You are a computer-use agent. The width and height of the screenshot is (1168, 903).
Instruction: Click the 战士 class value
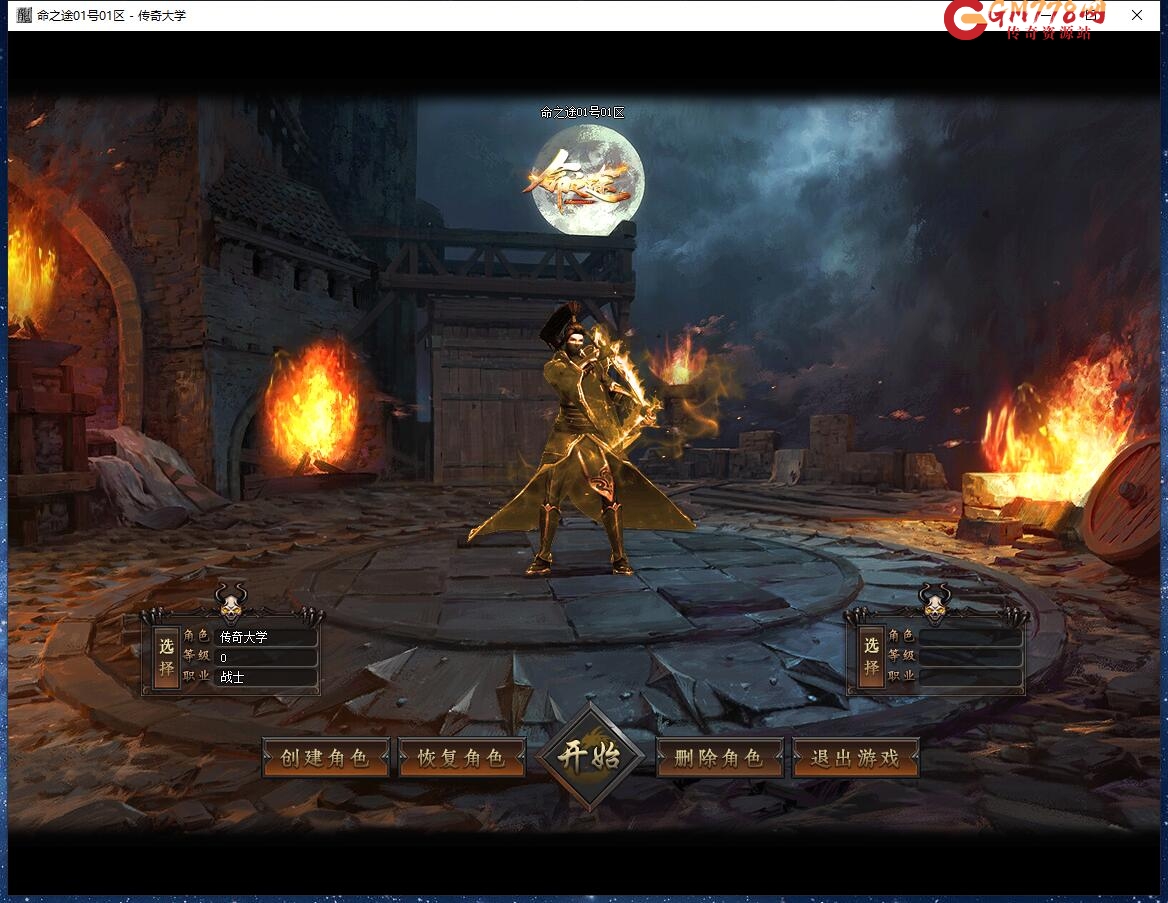coord(232,677)
